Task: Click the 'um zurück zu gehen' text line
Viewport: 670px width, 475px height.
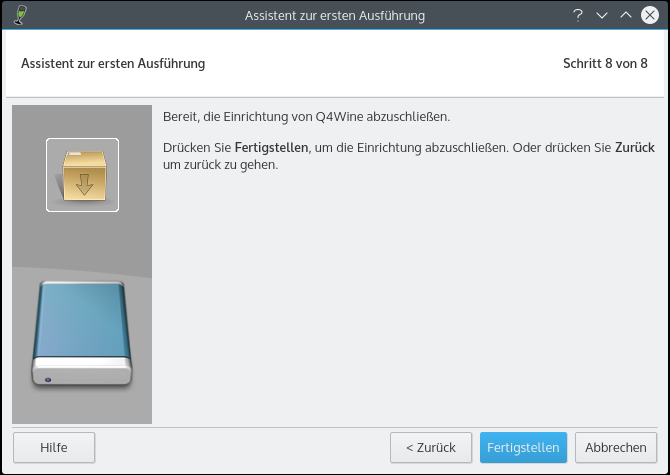Action: click(219, 164)
